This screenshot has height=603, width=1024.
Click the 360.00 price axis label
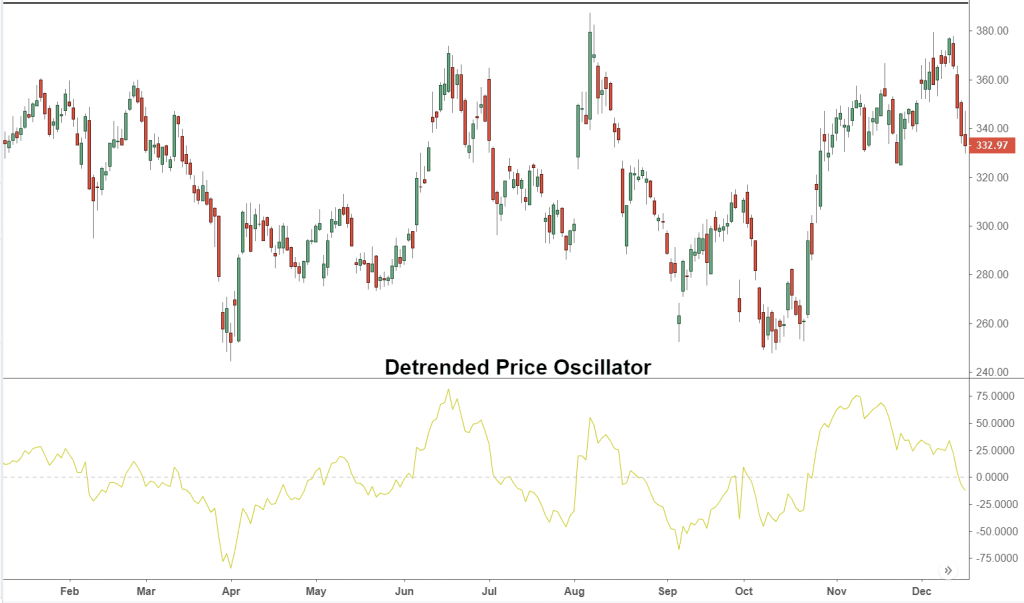pos(992,80)
